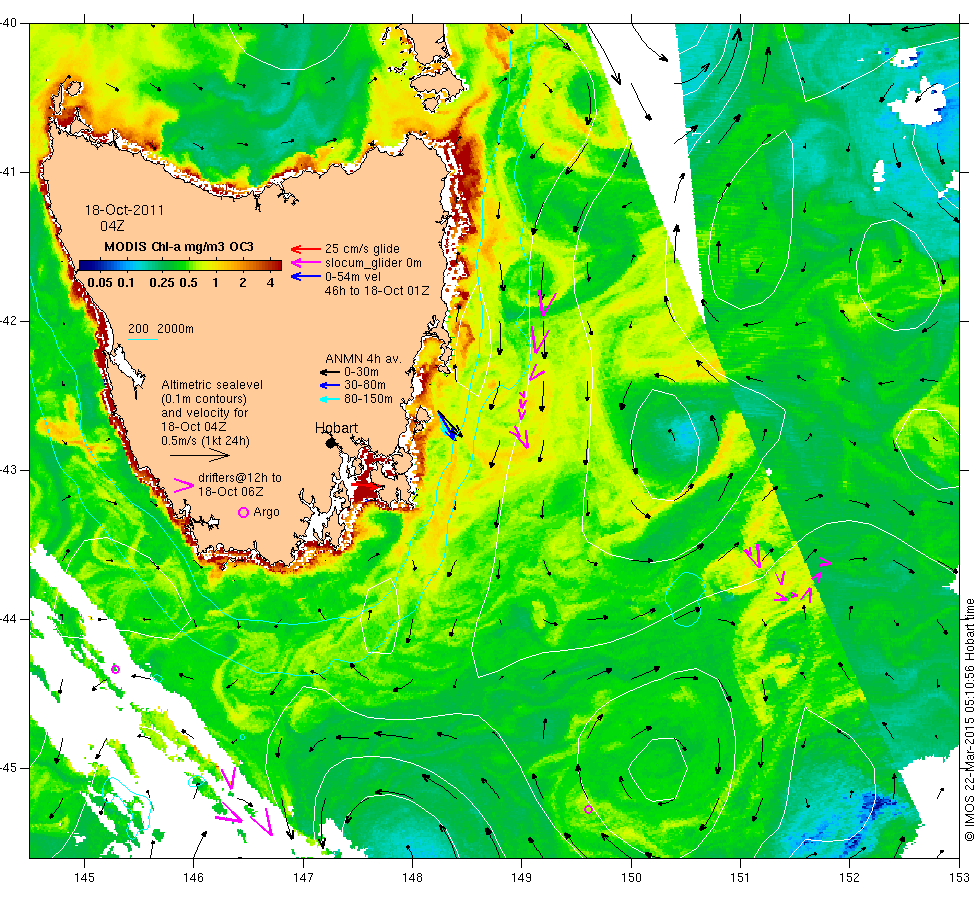Click the 18-Oct-2011 date label
980x900 pixels.
[124, 210]
